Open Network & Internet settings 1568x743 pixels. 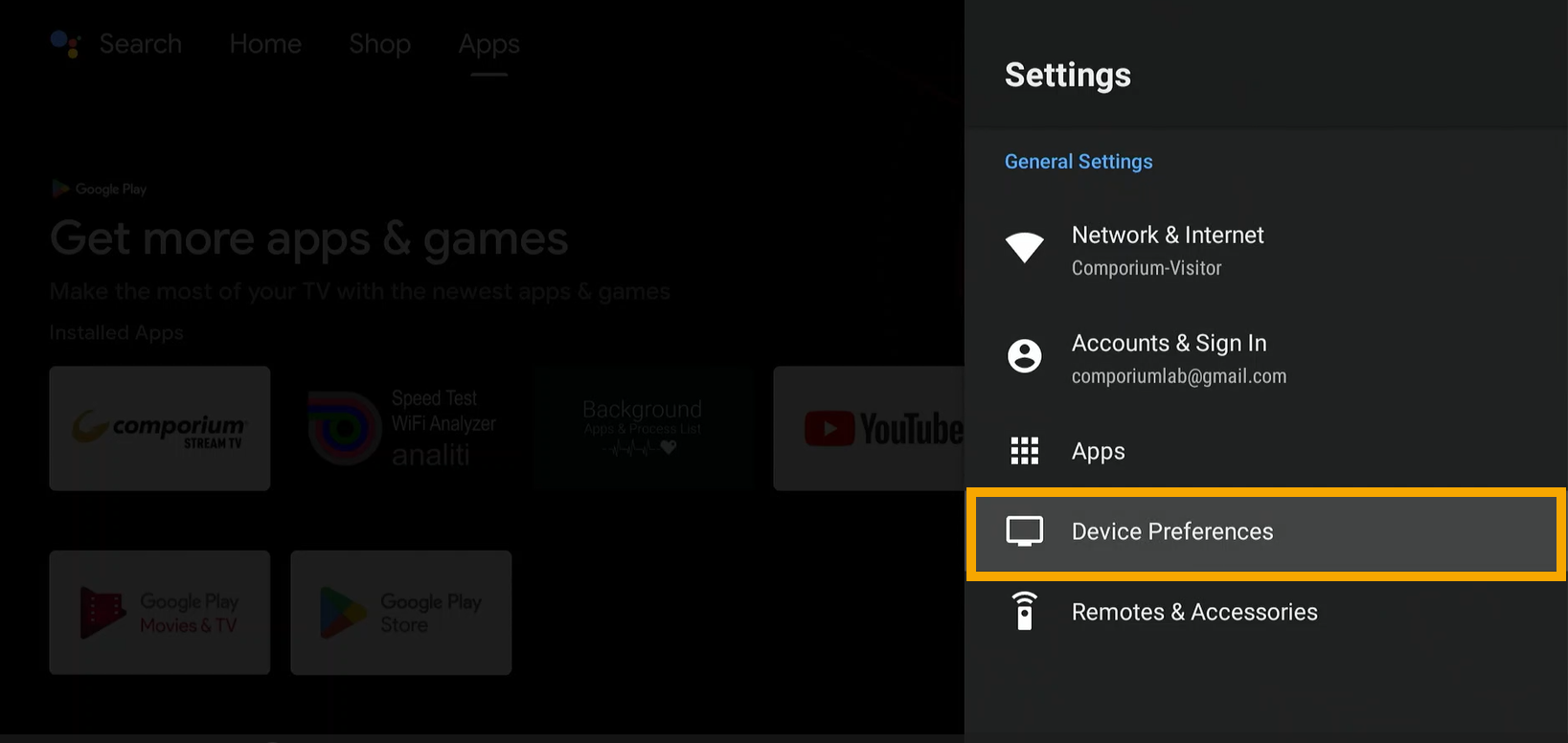[x=1266, y=250]
